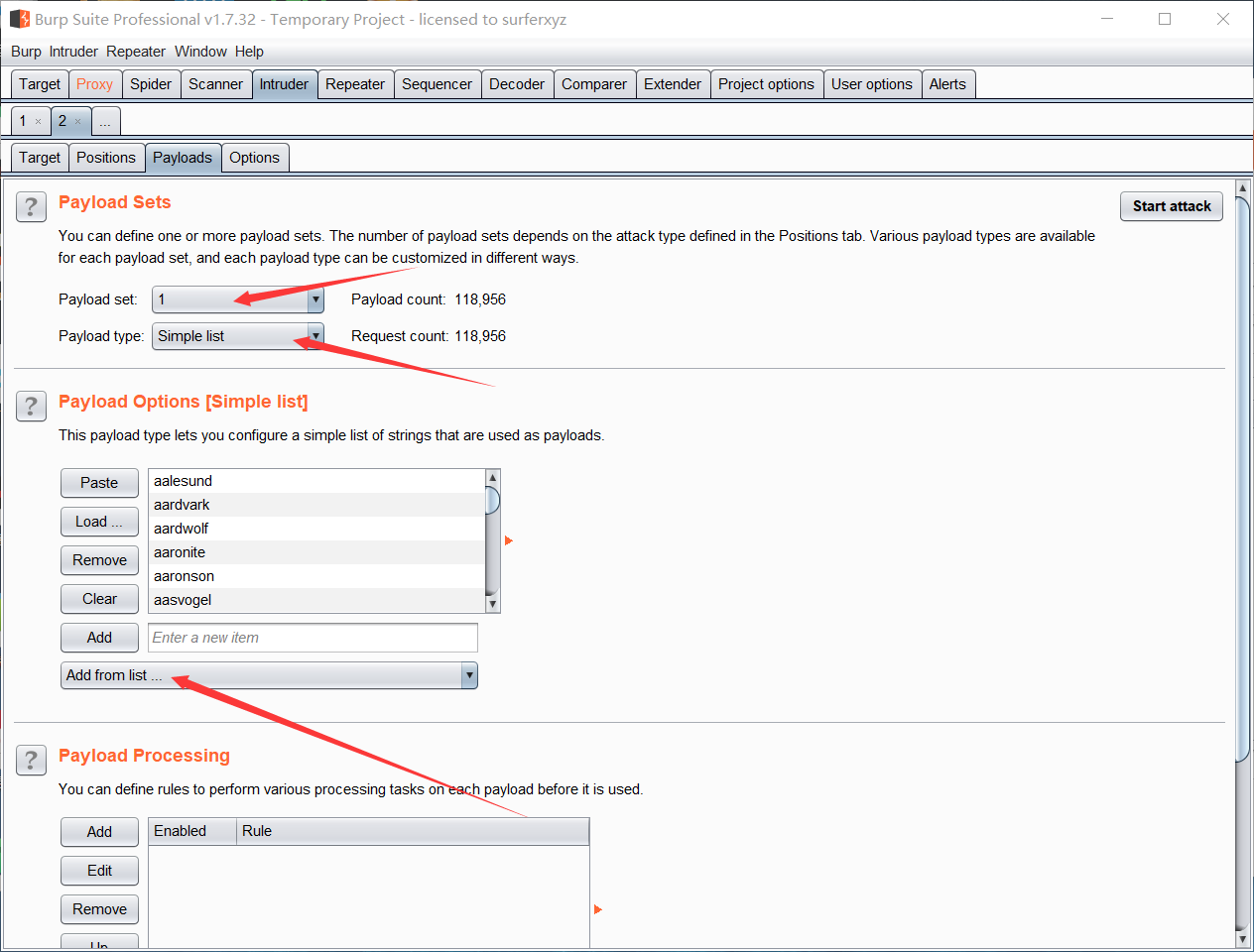The width and height of the screenshot is (1254, 952).
Task: Click the Rule column header
Action: [413, 831]
